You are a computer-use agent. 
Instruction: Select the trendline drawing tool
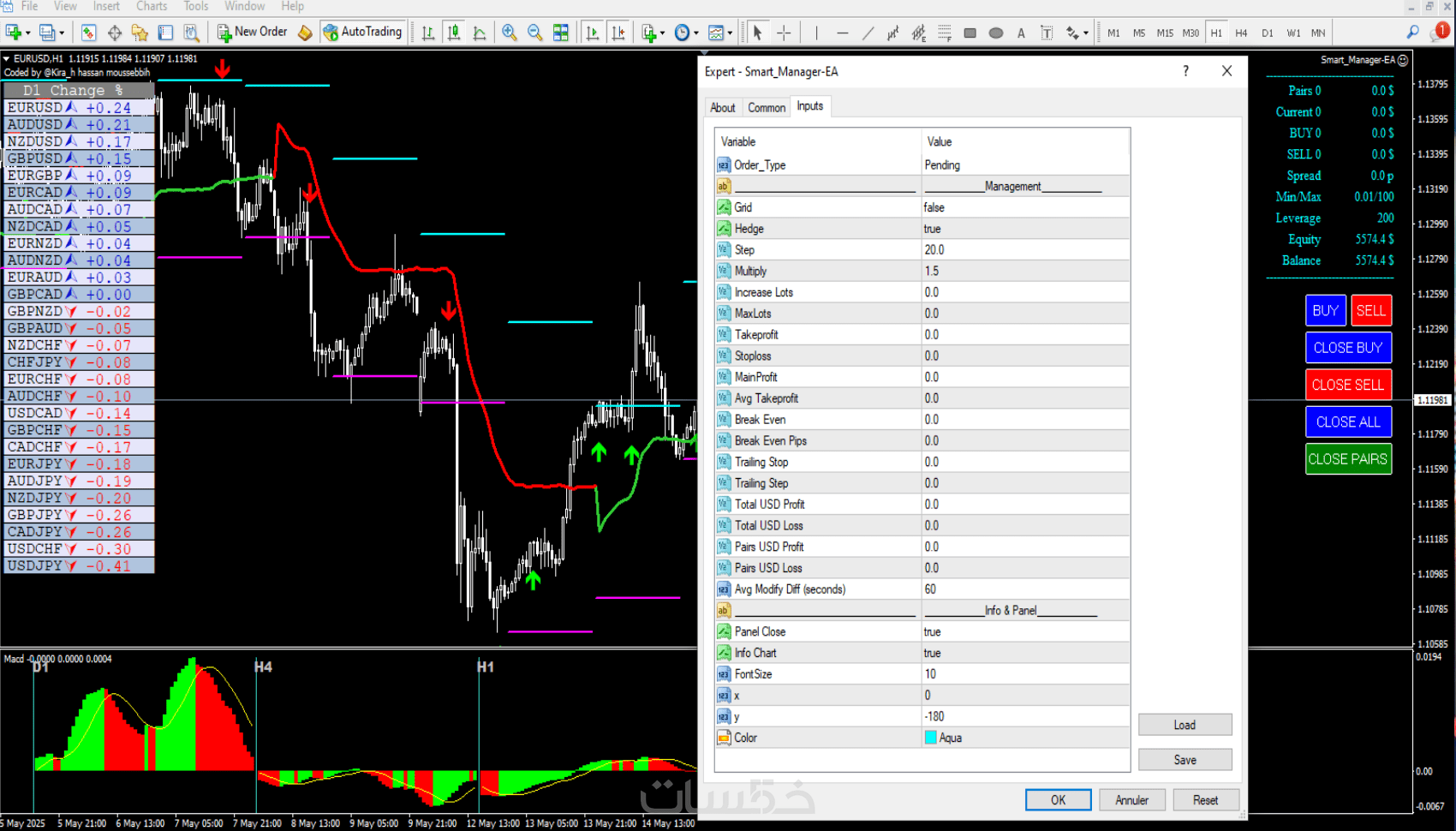[868, 33]
